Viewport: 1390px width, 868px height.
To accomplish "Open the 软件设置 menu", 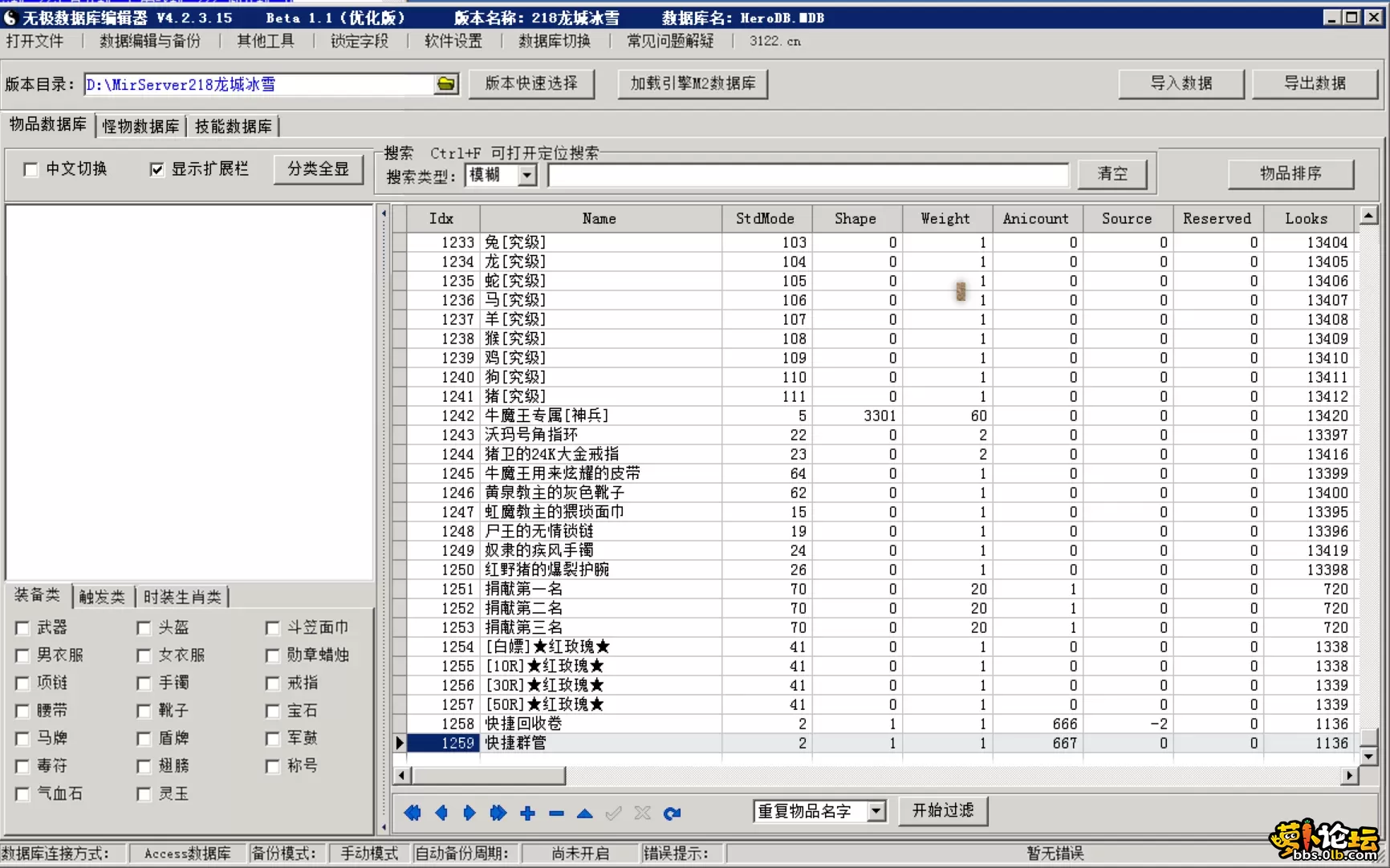I will (453, 41).
